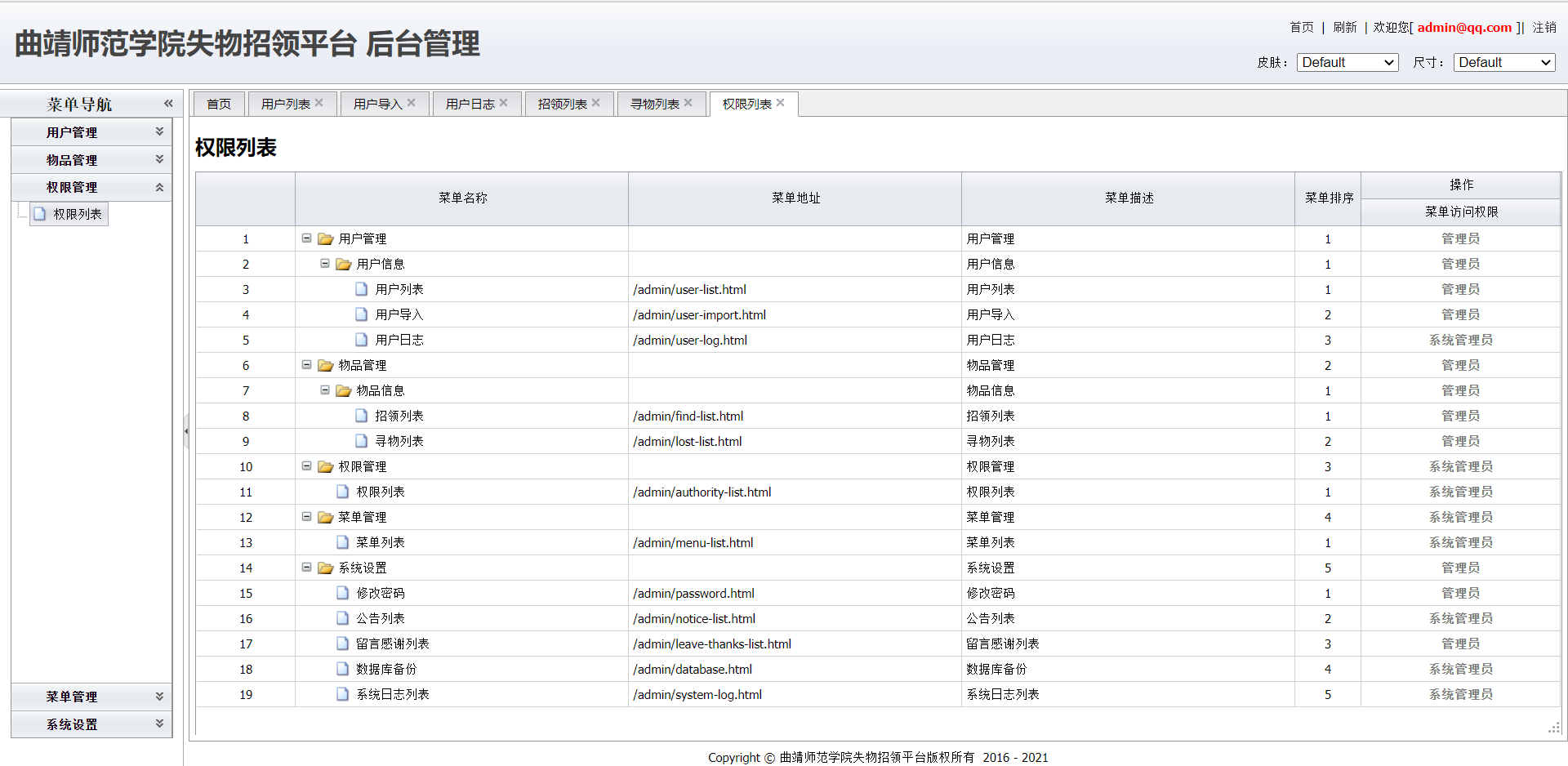
Task: Close the 寻物列表 tab
Action: coord(688,103)
